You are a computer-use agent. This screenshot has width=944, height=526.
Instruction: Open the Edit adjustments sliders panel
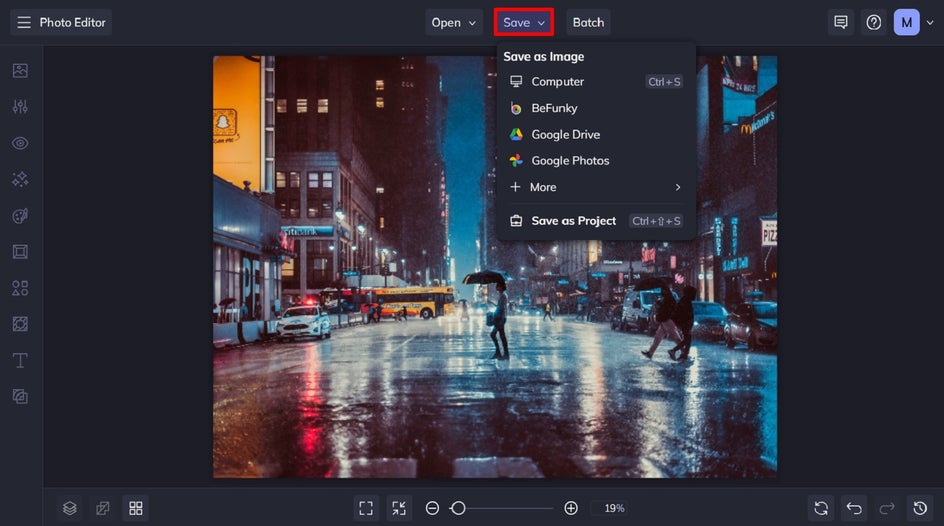click(x=20, y=107)
